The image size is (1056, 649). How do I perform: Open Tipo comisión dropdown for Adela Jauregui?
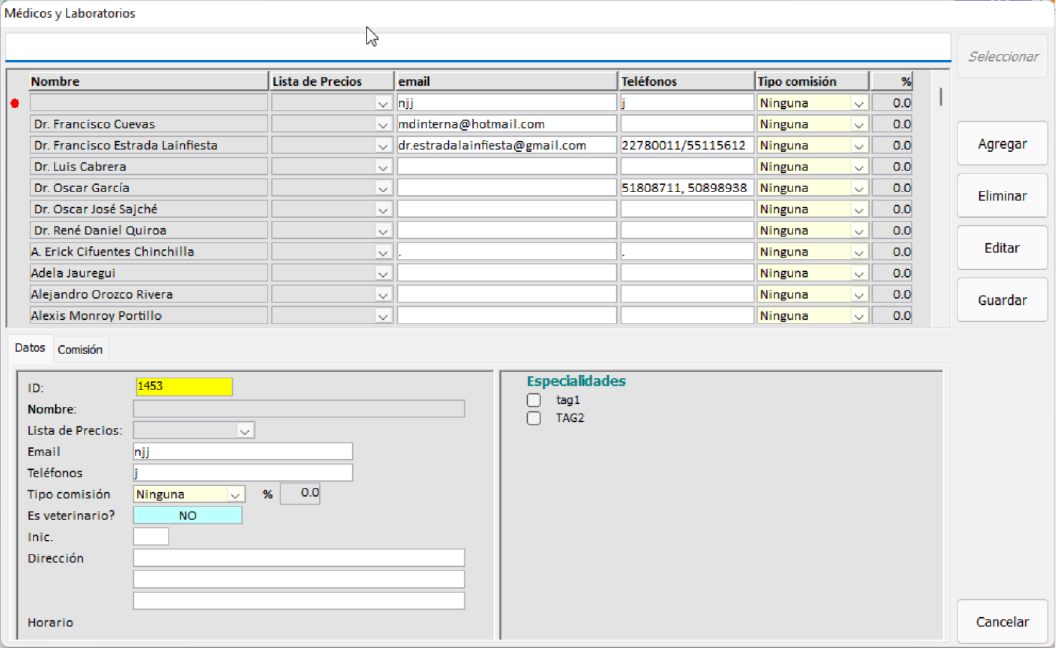(859, 273)
